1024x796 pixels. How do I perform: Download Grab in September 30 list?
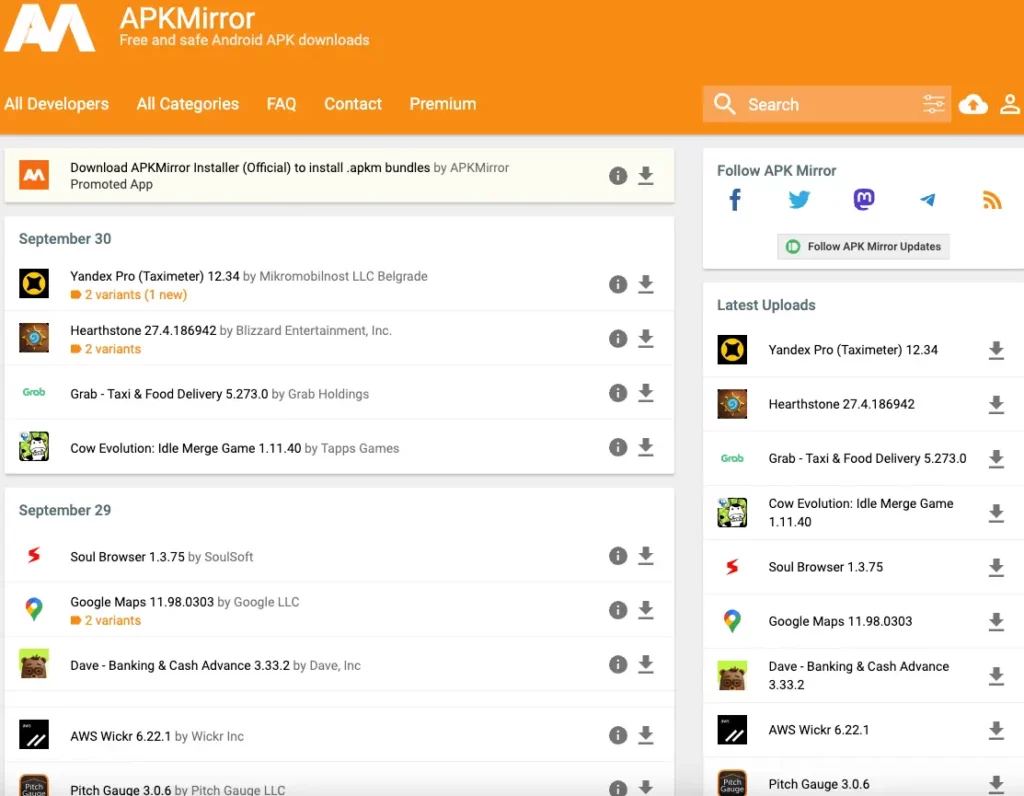click(x=646, y=392)
